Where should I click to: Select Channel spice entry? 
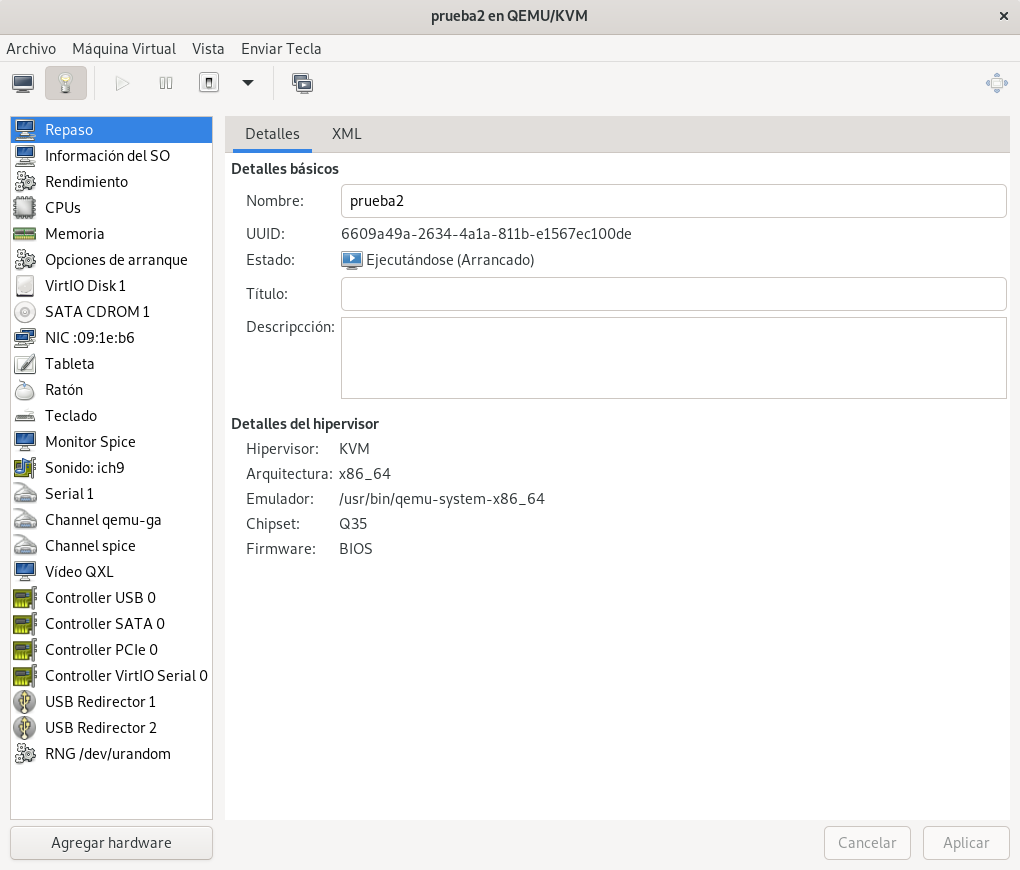coord(111,546)
